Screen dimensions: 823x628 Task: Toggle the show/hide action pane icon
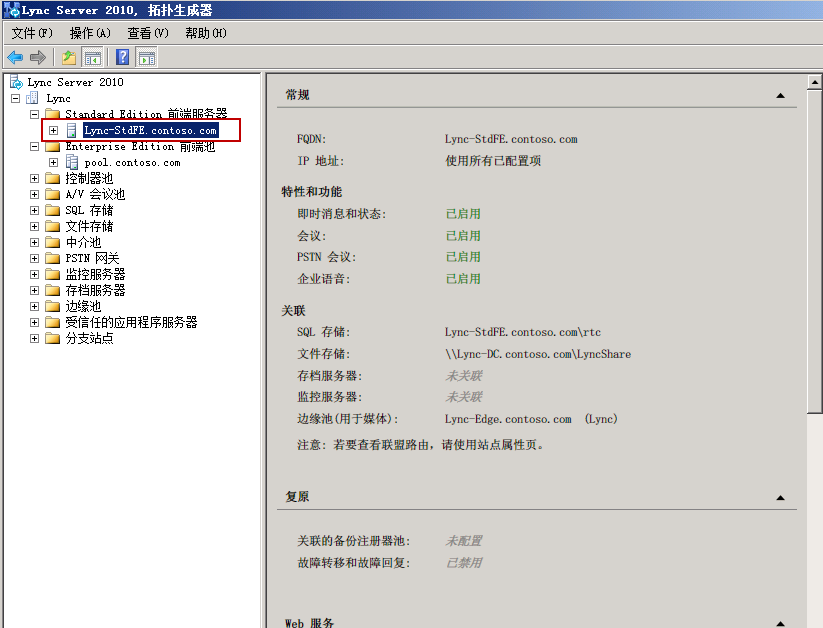pos(146,57)
